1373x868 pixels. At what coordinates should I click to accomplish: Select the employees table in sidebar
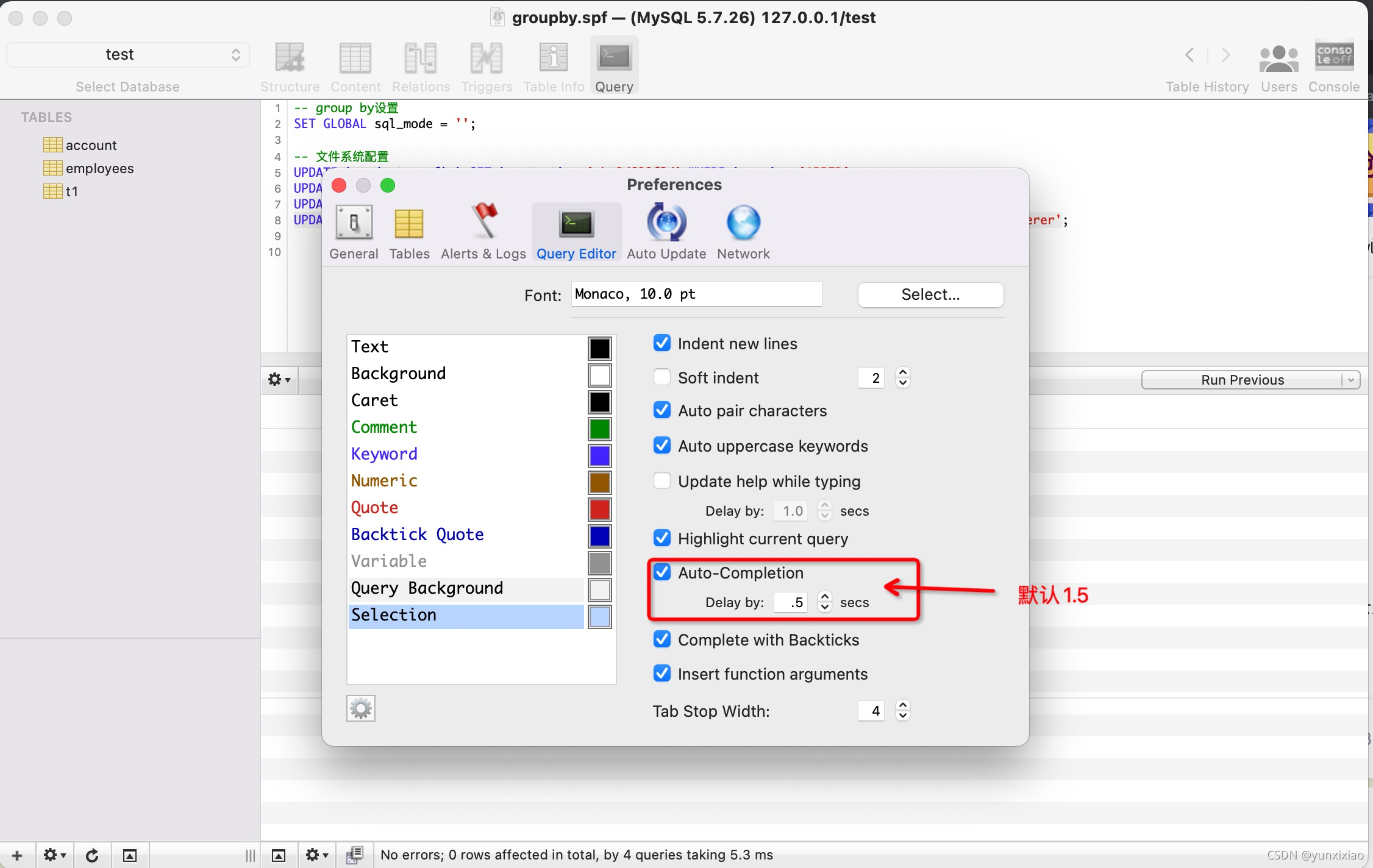click(99, 168)
